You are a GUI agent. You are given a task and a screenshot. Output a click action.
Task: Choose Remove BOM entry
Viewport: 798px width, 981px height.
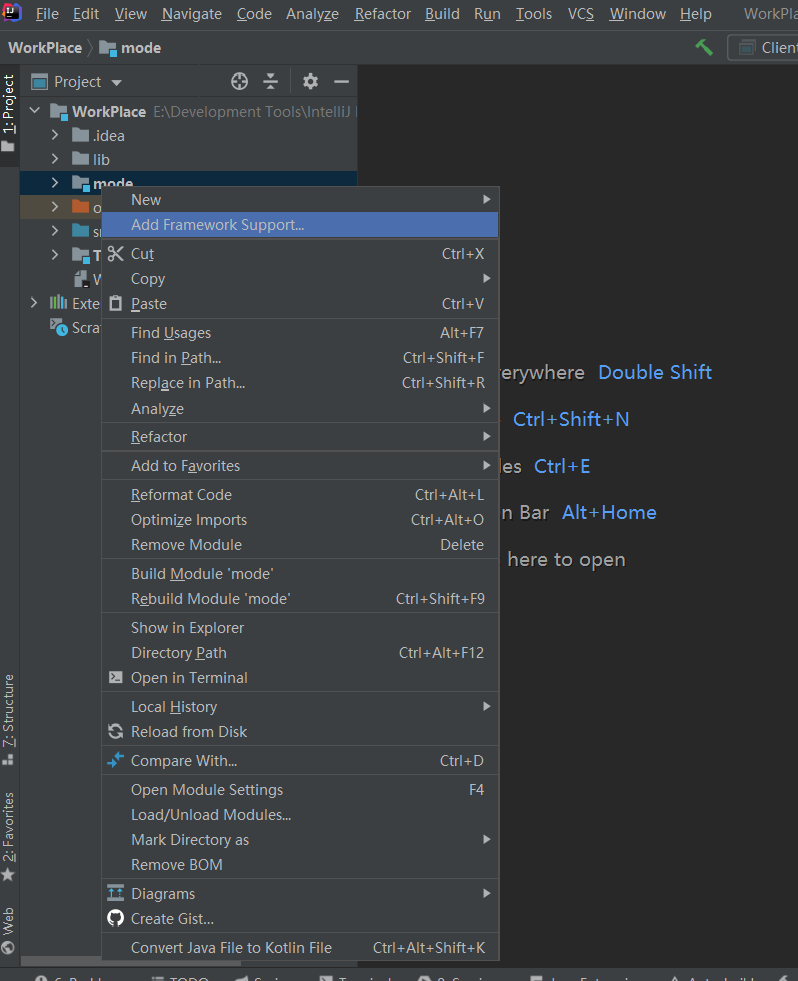(x=300, y=865)
